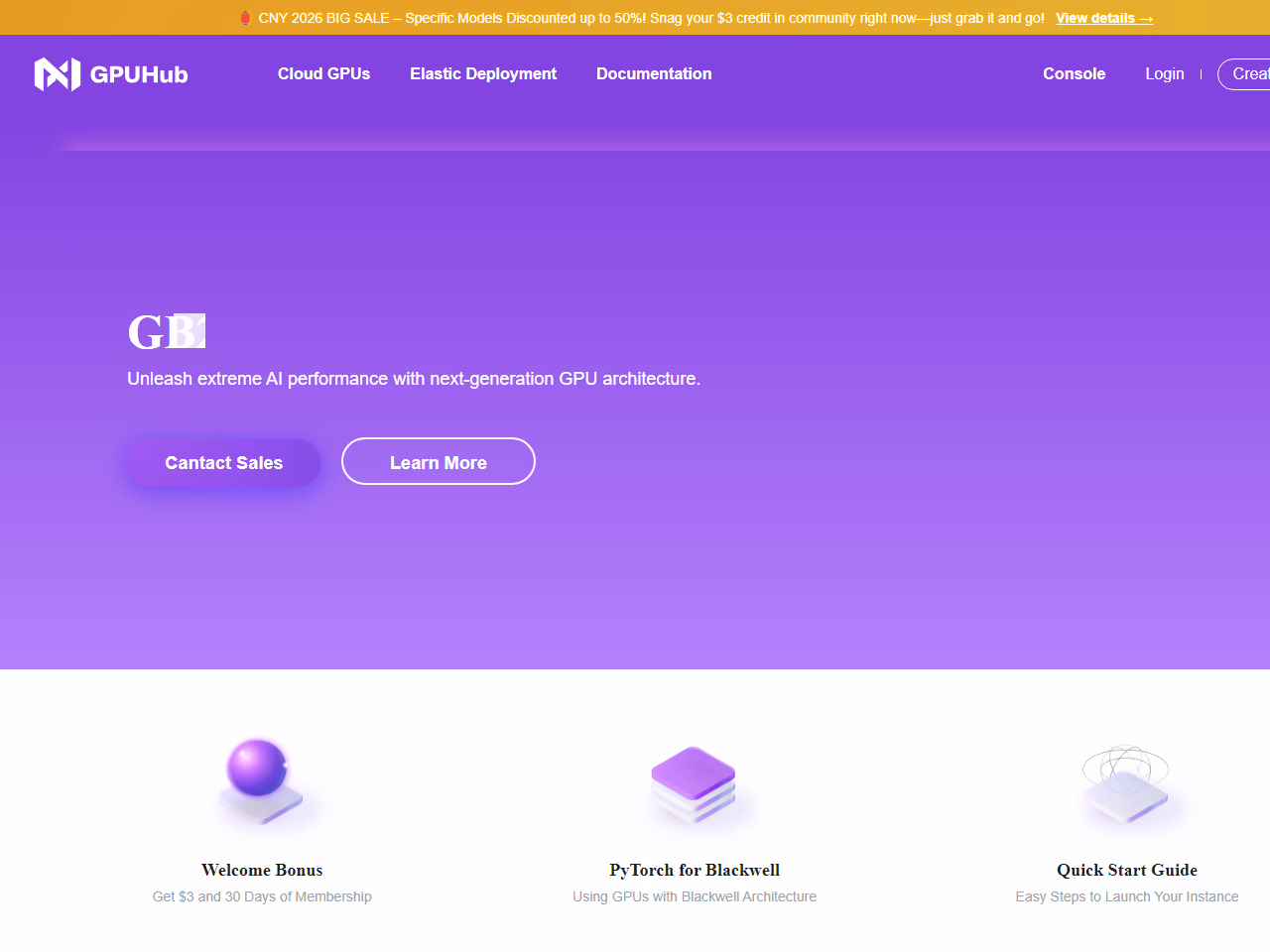The width and height of the screenshot is (1270, 952).
Task: Open the Console link
Action: tap(1074, 74)
